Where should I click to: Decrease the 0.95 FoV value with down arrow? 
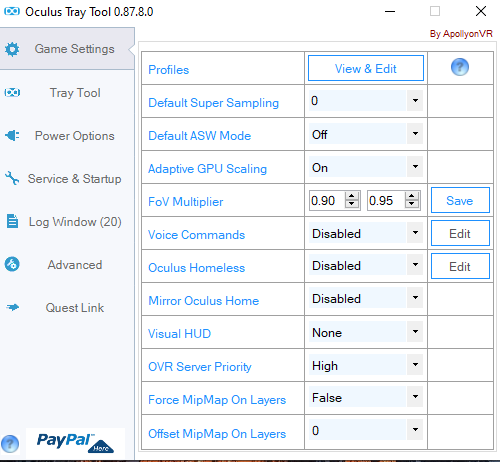[412, 204]
